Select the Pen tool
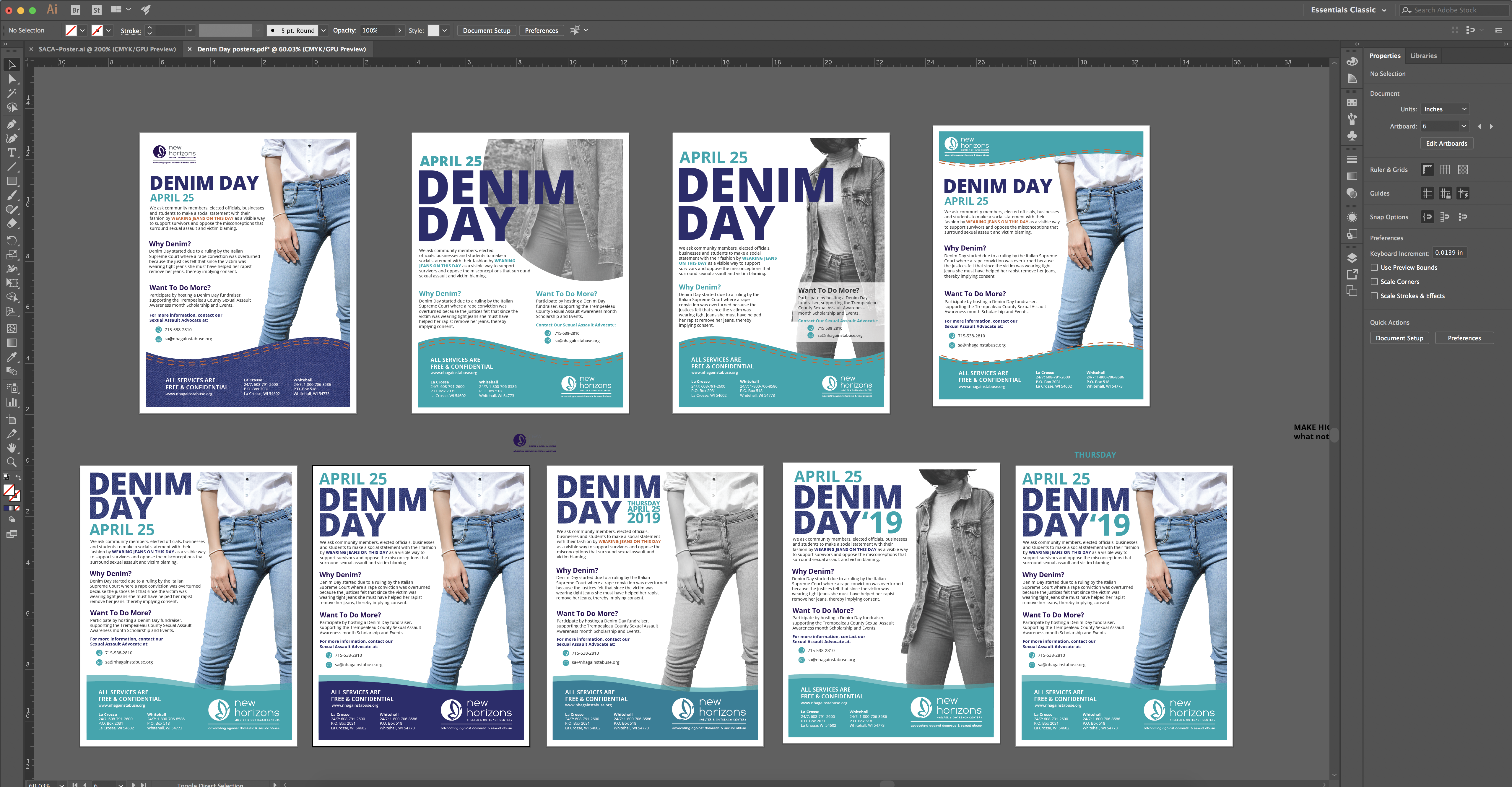The height and width of the screenshot is (787, 1512). tap(11, 124)
